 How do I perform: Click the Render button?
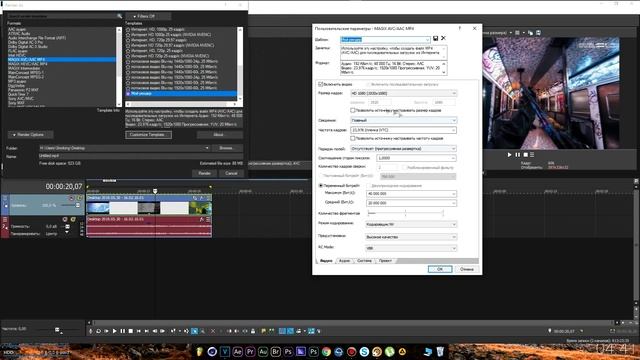204,173
